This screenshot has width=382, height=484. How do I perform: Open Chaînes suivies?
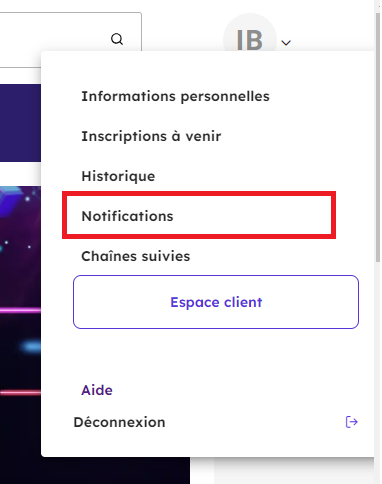pos(136,256)
